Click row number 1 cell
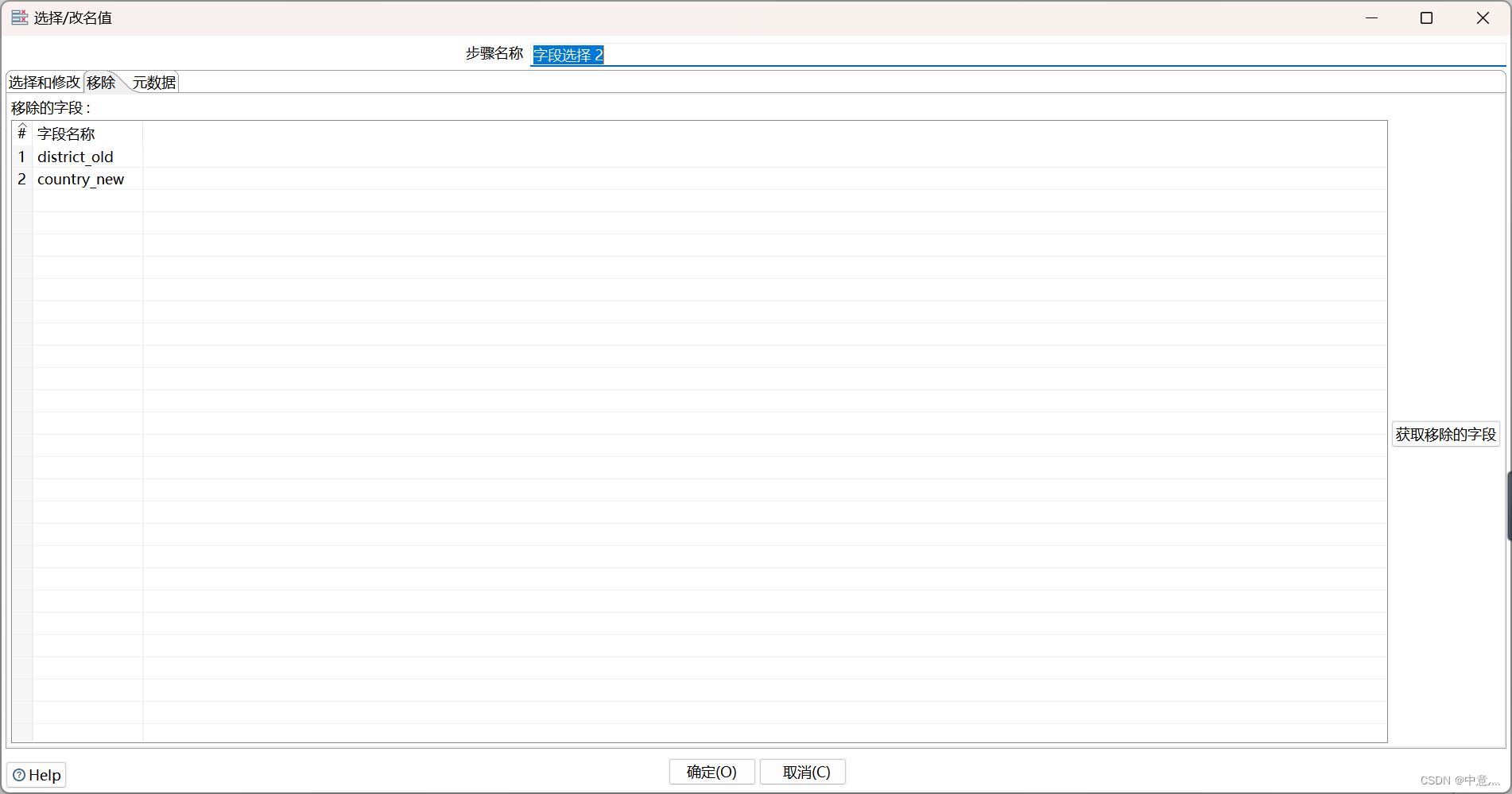The height and width of the screenshot is (794, 1512). point(22,157)
